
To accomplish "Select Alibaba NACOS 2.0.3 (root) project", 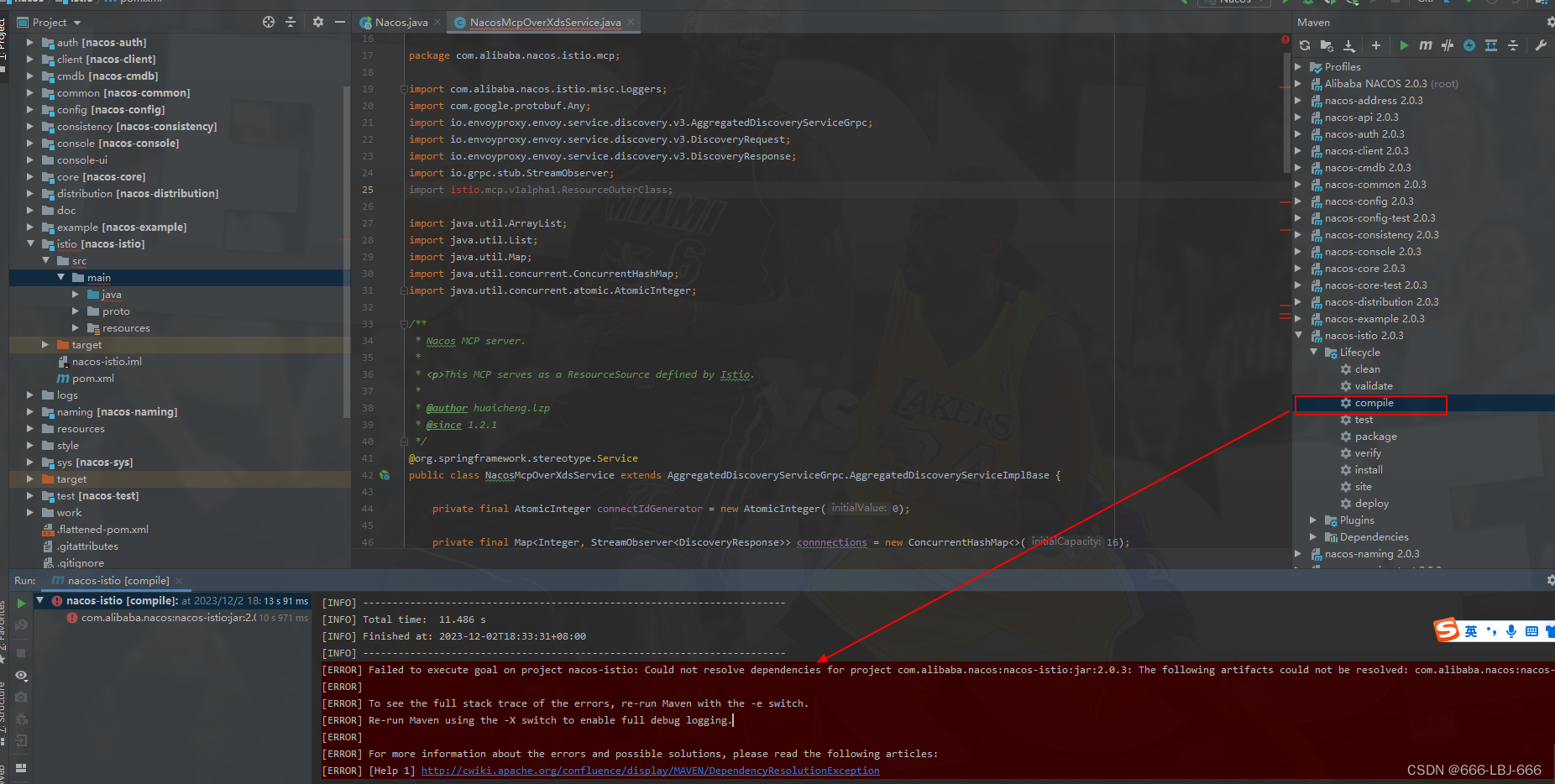I will (x=1391, y=83).
